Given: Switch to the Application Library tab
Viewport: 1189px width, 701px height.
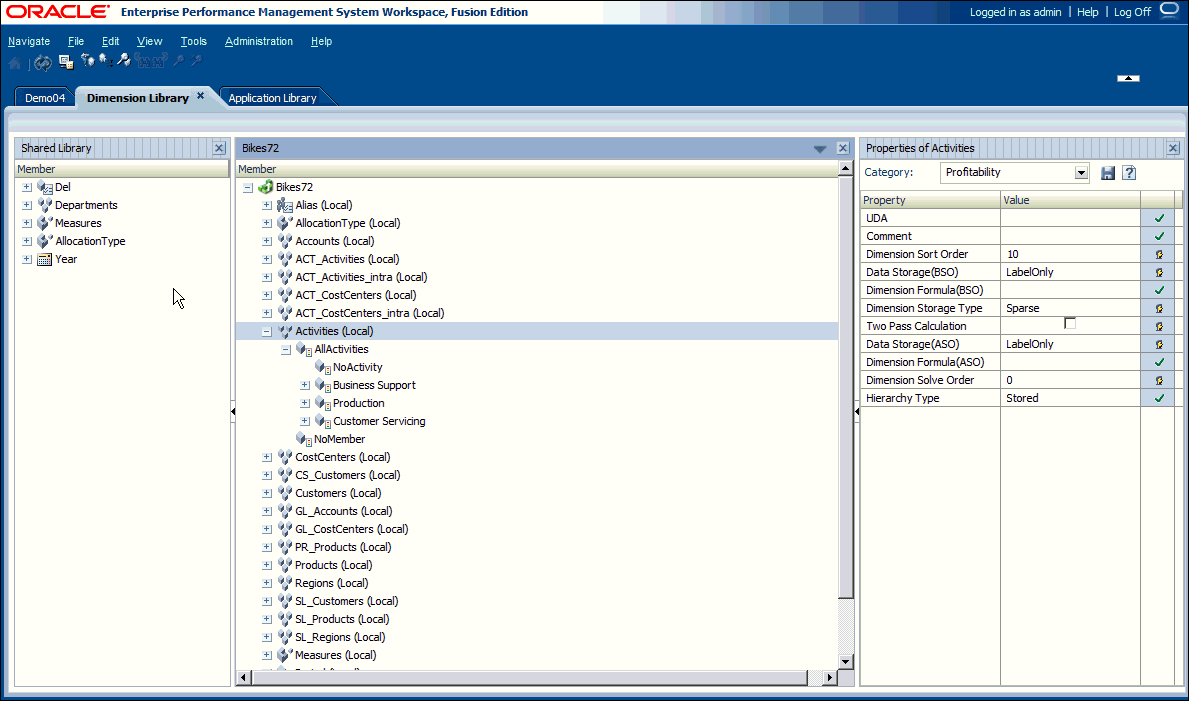Looking at the screenshot, I should [x=272, y=98].
